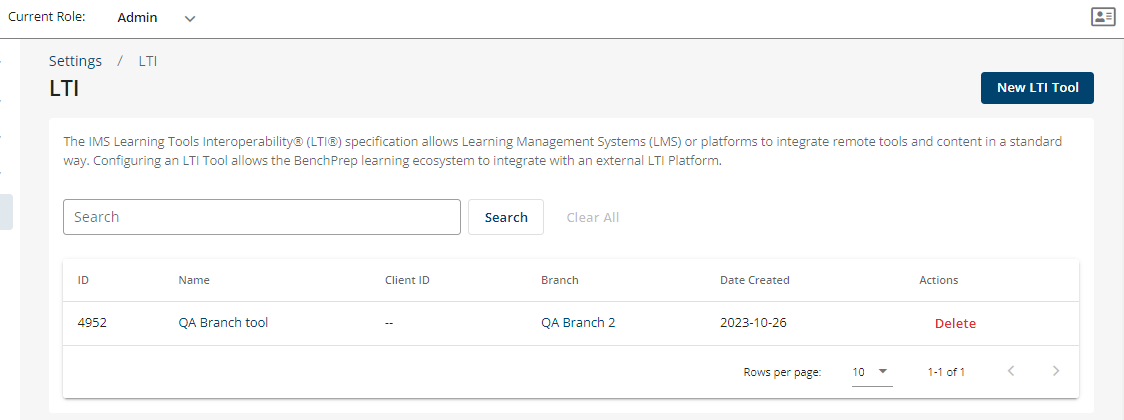Image resolution: width=1124 pixels, height=420 pixels.
Task: Go to next page of LTI tools
Action: (x=1056, y=371)
